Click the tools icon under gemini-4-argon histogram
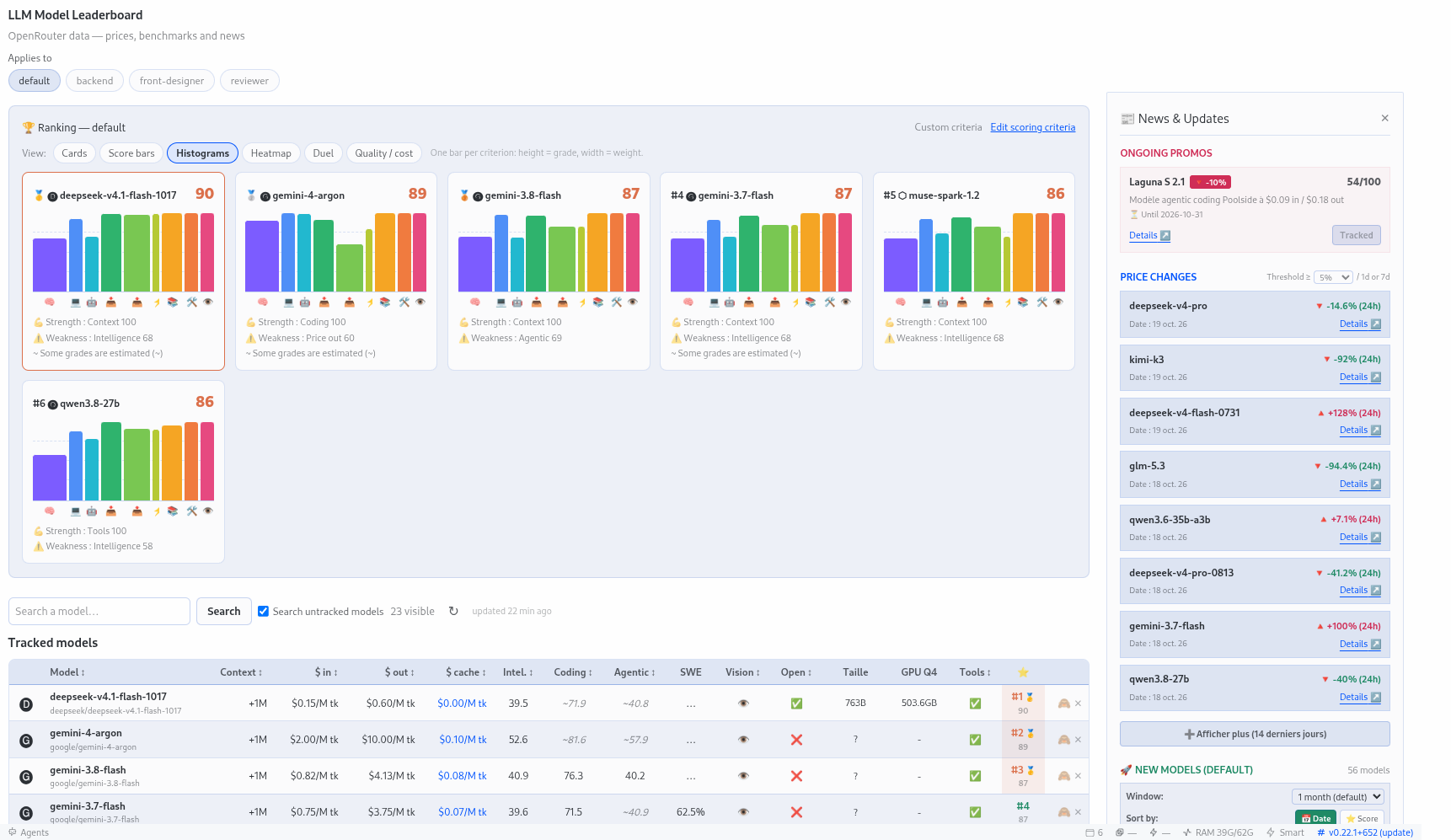 [x=404, y=302]
